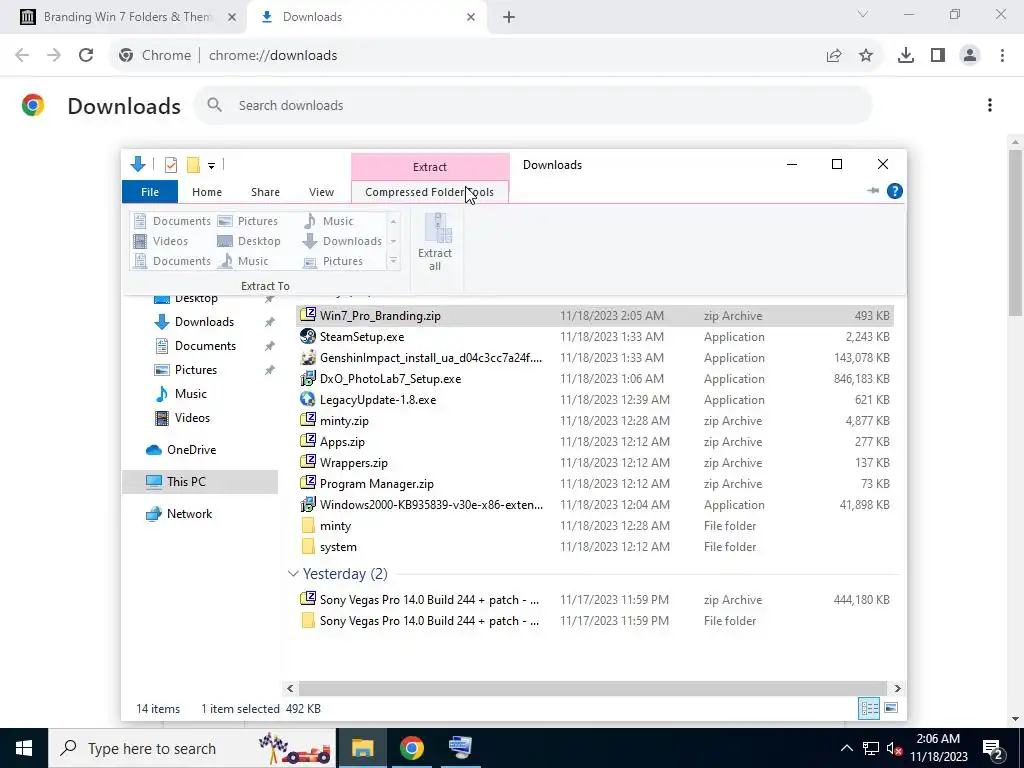This screenshot has height=768, width=1024.
Task: Select This PC in navigation pane
Action: (200, 481)
